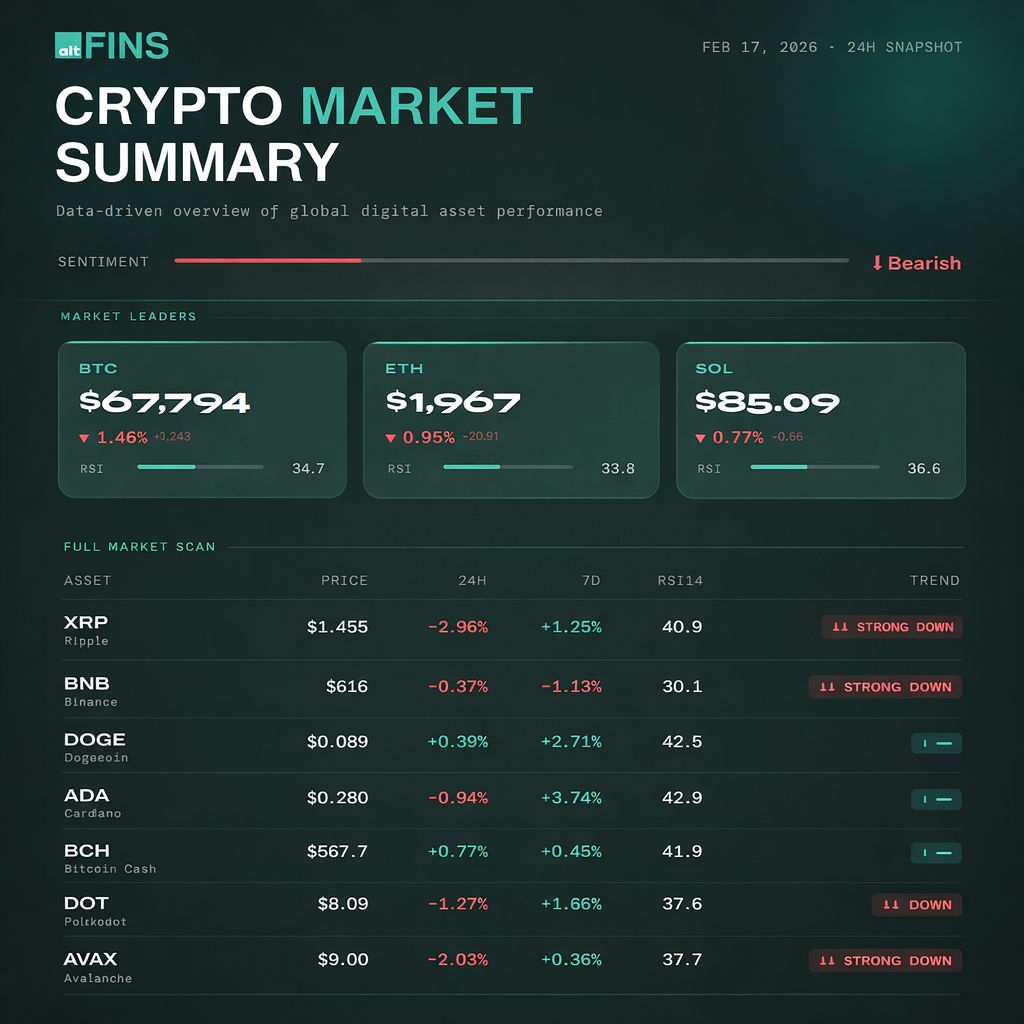Screen dimensions: 1024x1024
Task: Click the SOL RSI bar
Action: (814, 467)
